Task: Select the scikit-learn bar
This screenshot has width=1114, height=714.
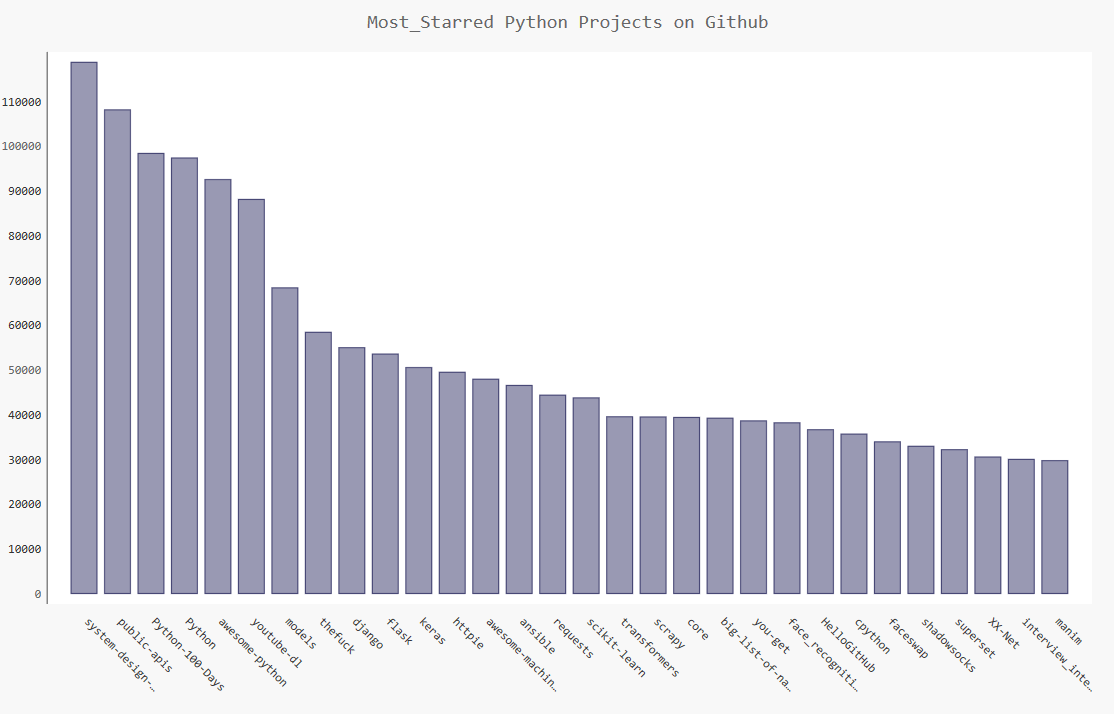Action: (x=586, y=495)
